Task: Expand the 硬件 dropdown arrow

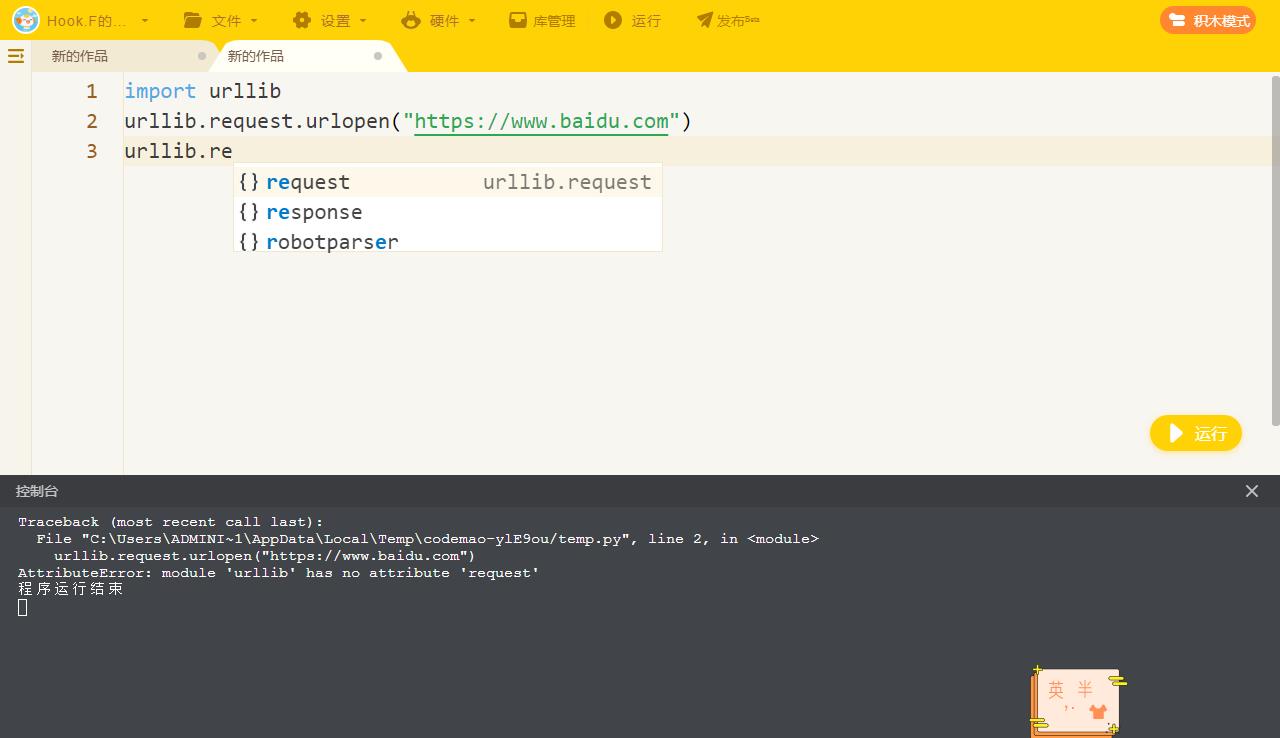Action: [472, 21]
